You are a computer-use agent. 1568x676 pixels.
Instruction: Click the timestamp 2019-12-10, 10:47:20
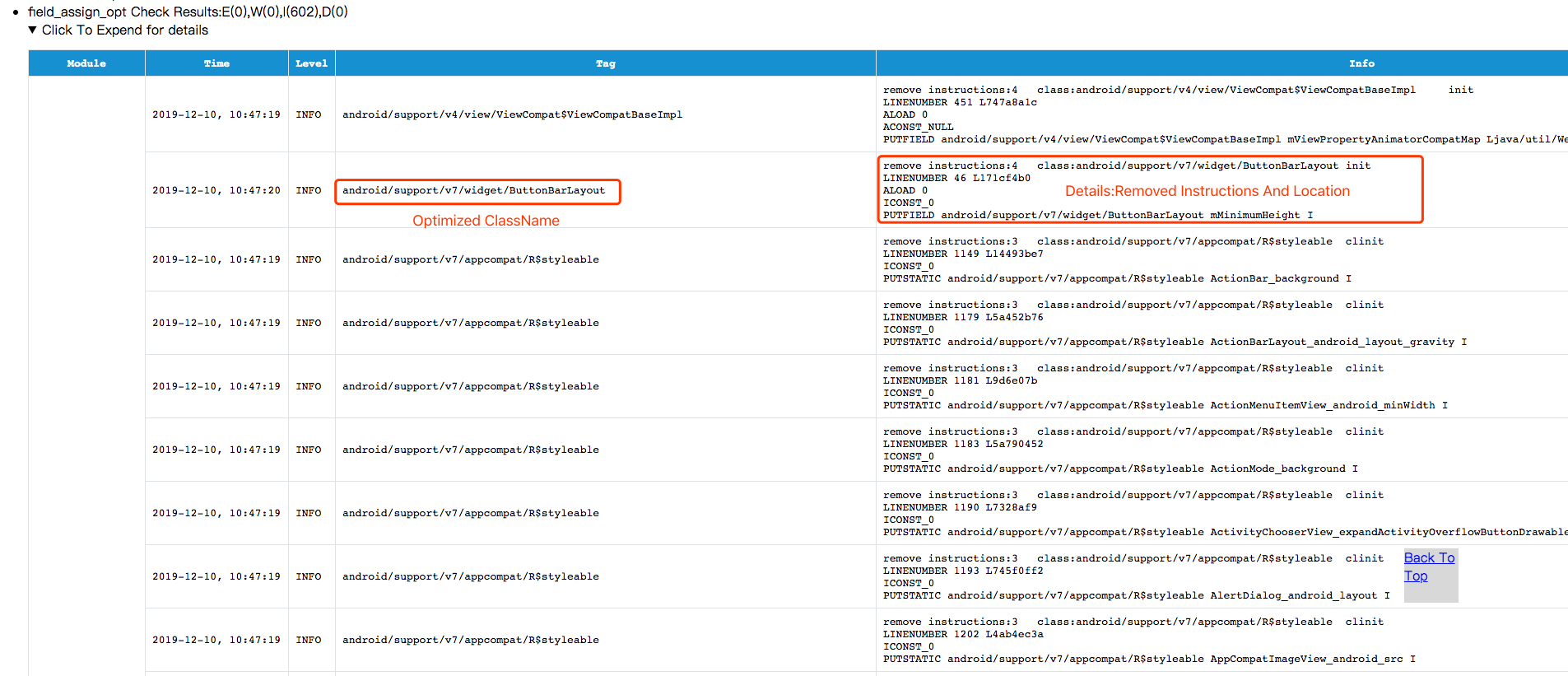click(216, 190)
